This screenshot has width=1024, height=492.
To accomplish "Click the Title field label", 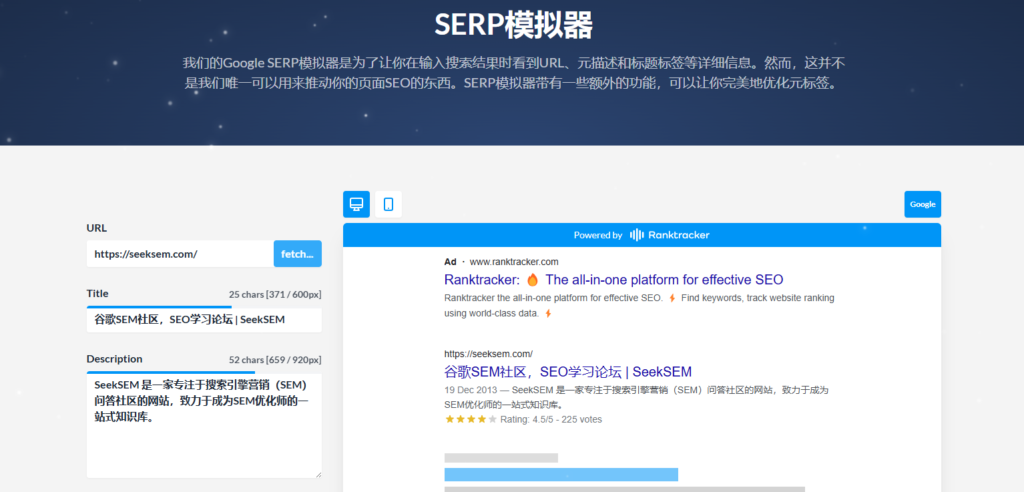I will pos(97,293).
